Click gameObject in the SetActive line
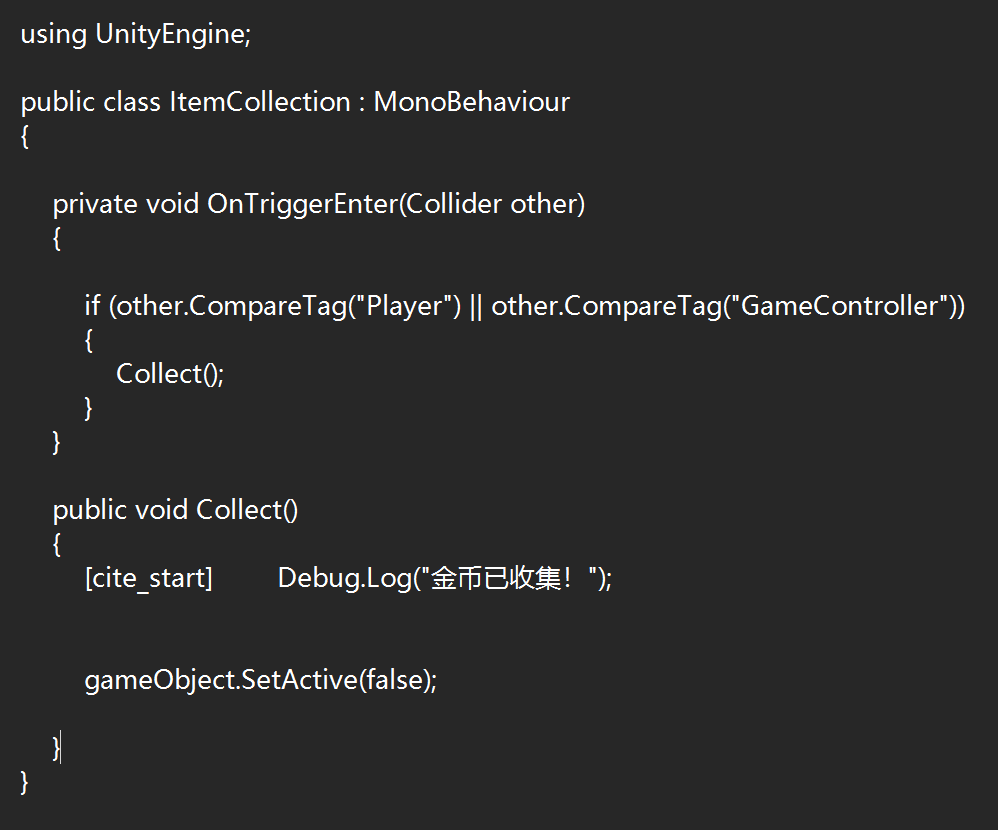Screen dimensions: 998x830 tap(159, 680)
